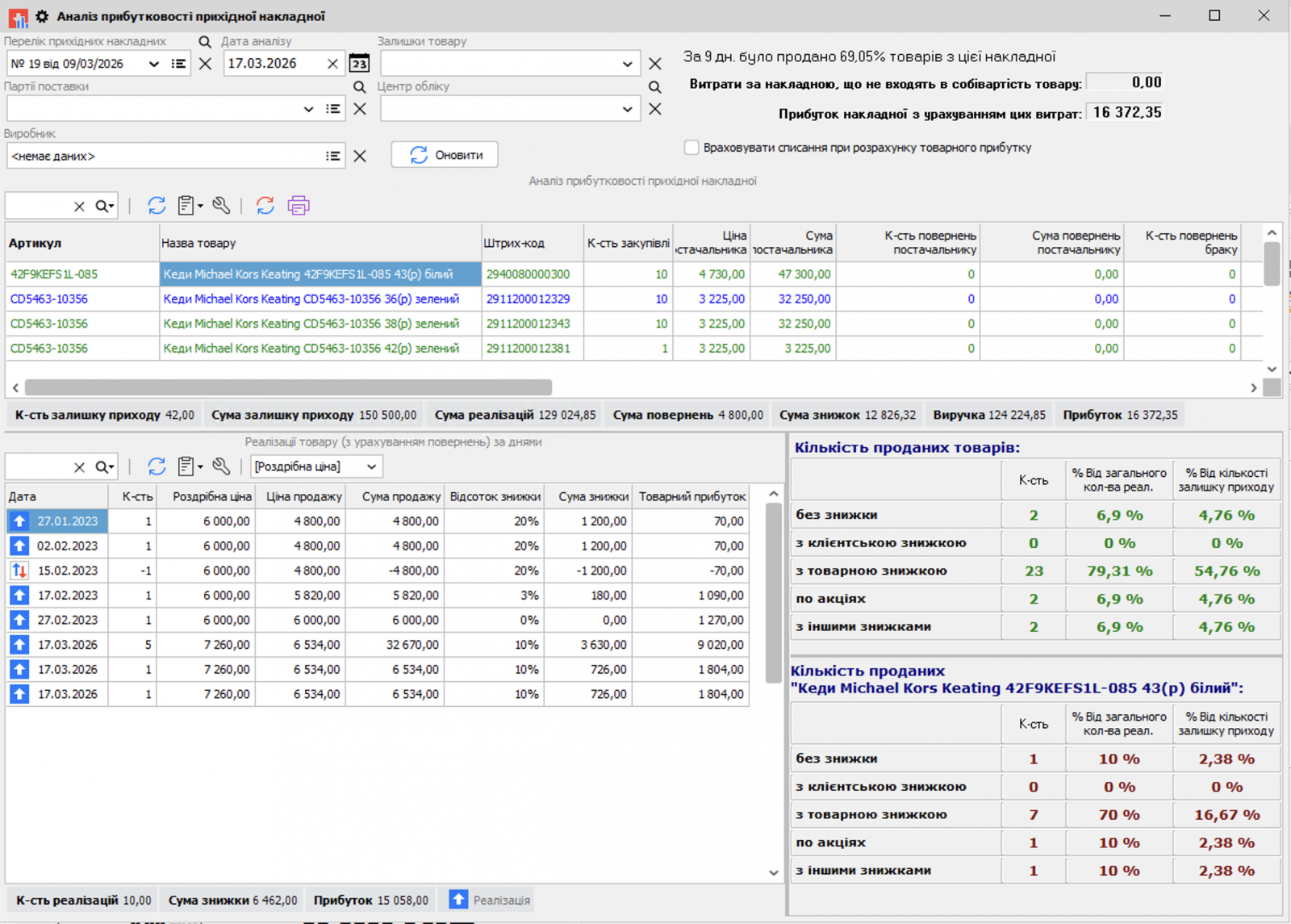Screen dimensions: 1291x924
Task: Open the [Роздрібна ціна] dropdown
Action: [371, 466]
